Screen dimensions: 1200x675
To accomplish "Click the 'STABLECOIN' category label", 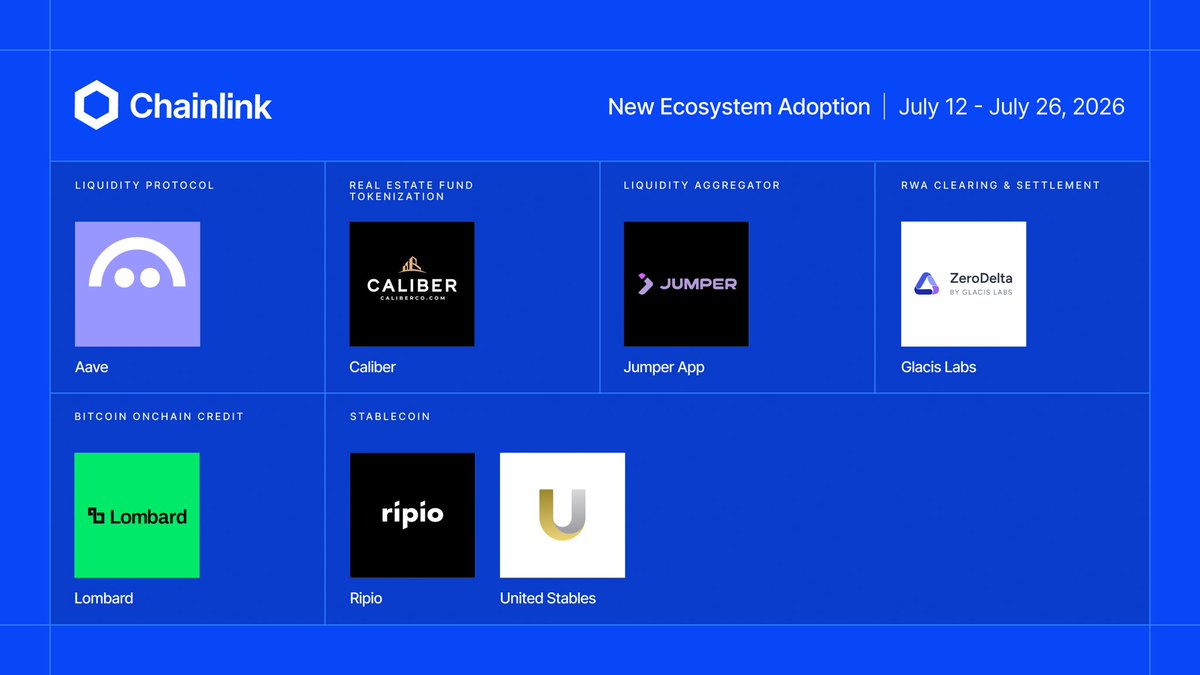I will (x=390, y=416).
